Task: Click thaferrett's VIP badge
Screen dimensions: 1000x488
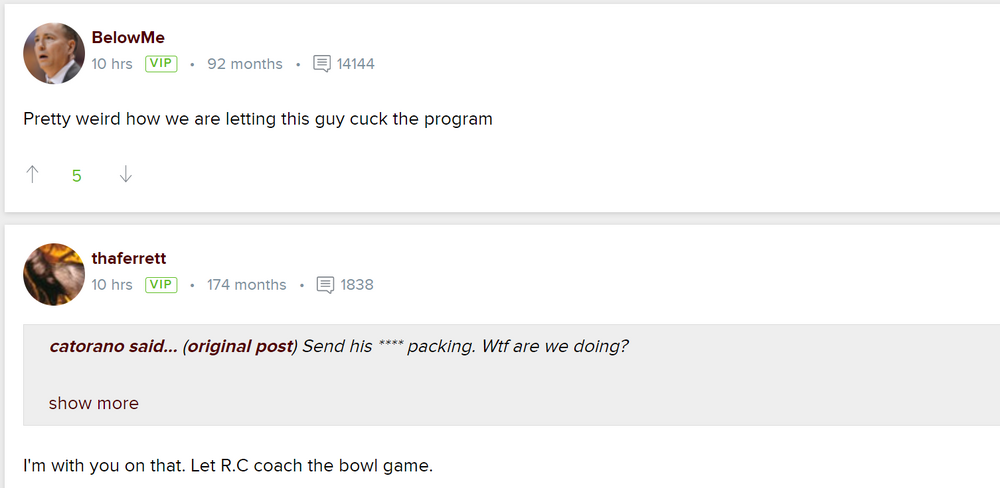Action: (161, 285)
